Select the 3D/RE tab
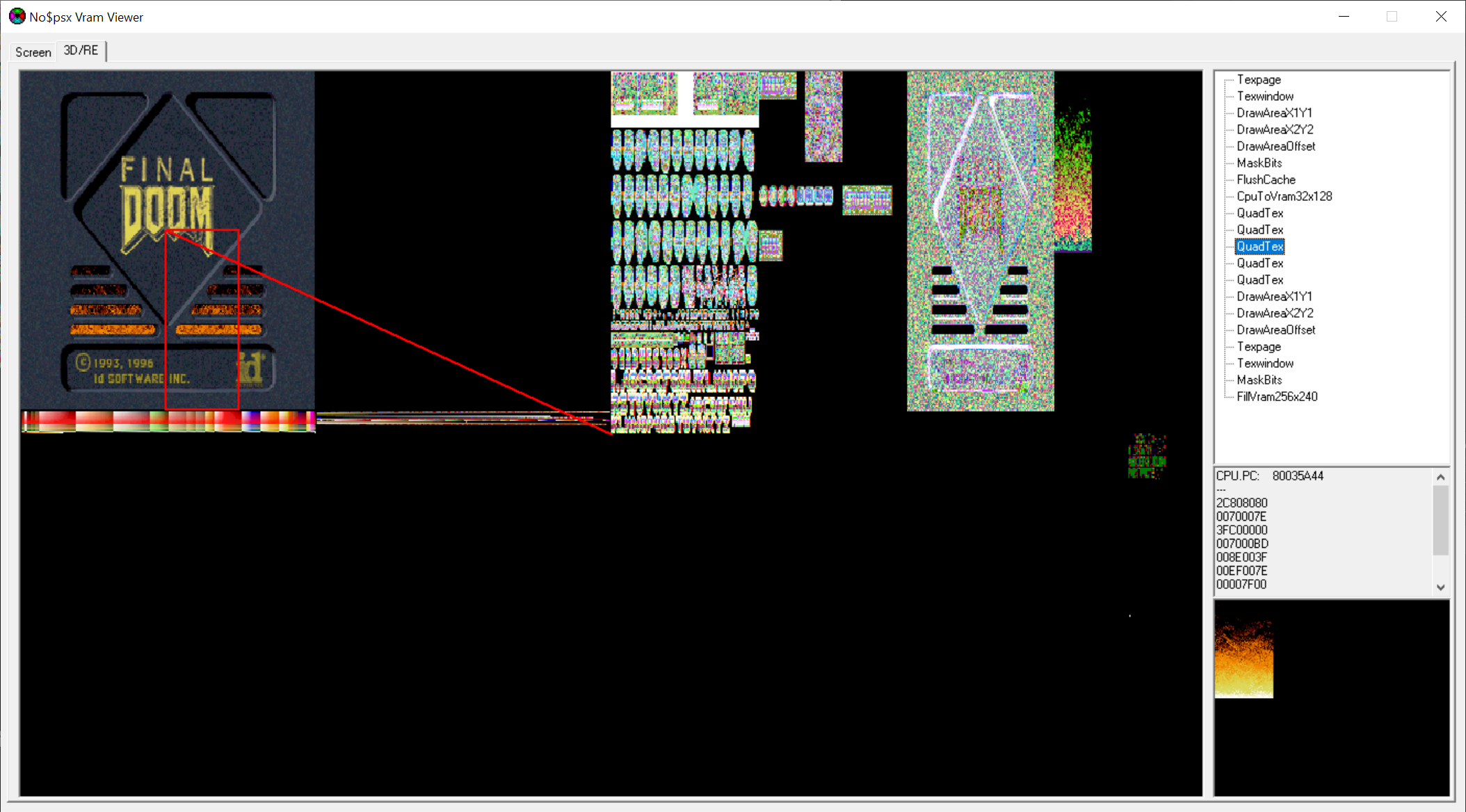Viewport: 1466px width, 812px height. click(81, 51)
